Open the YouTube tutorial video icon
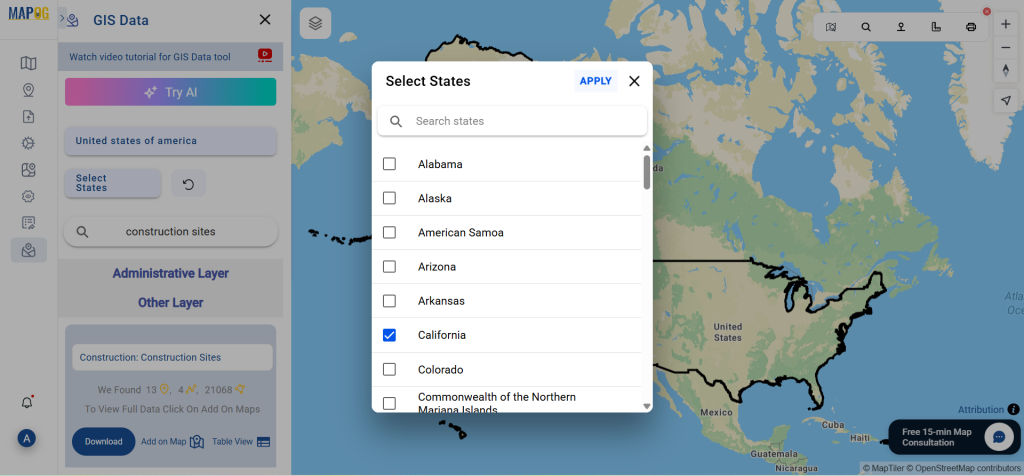The height and width of the screenshot is (476, 1024). coord(264,56)
